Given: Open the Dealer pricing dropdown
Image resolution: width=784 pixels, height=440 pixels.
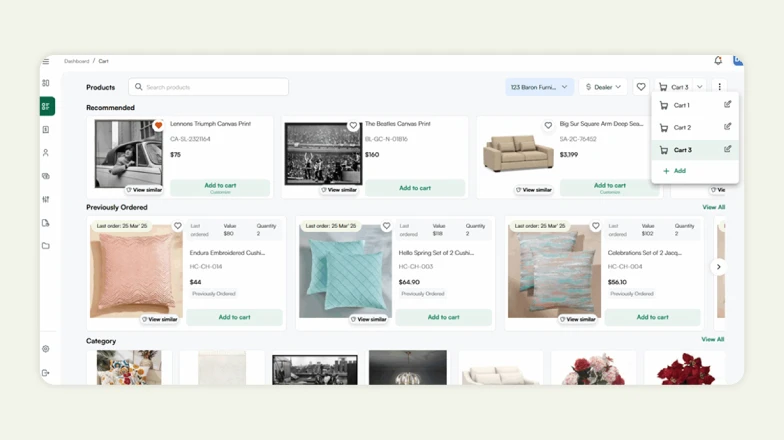Looking at the screenshot, I should [x=603, y=87].
